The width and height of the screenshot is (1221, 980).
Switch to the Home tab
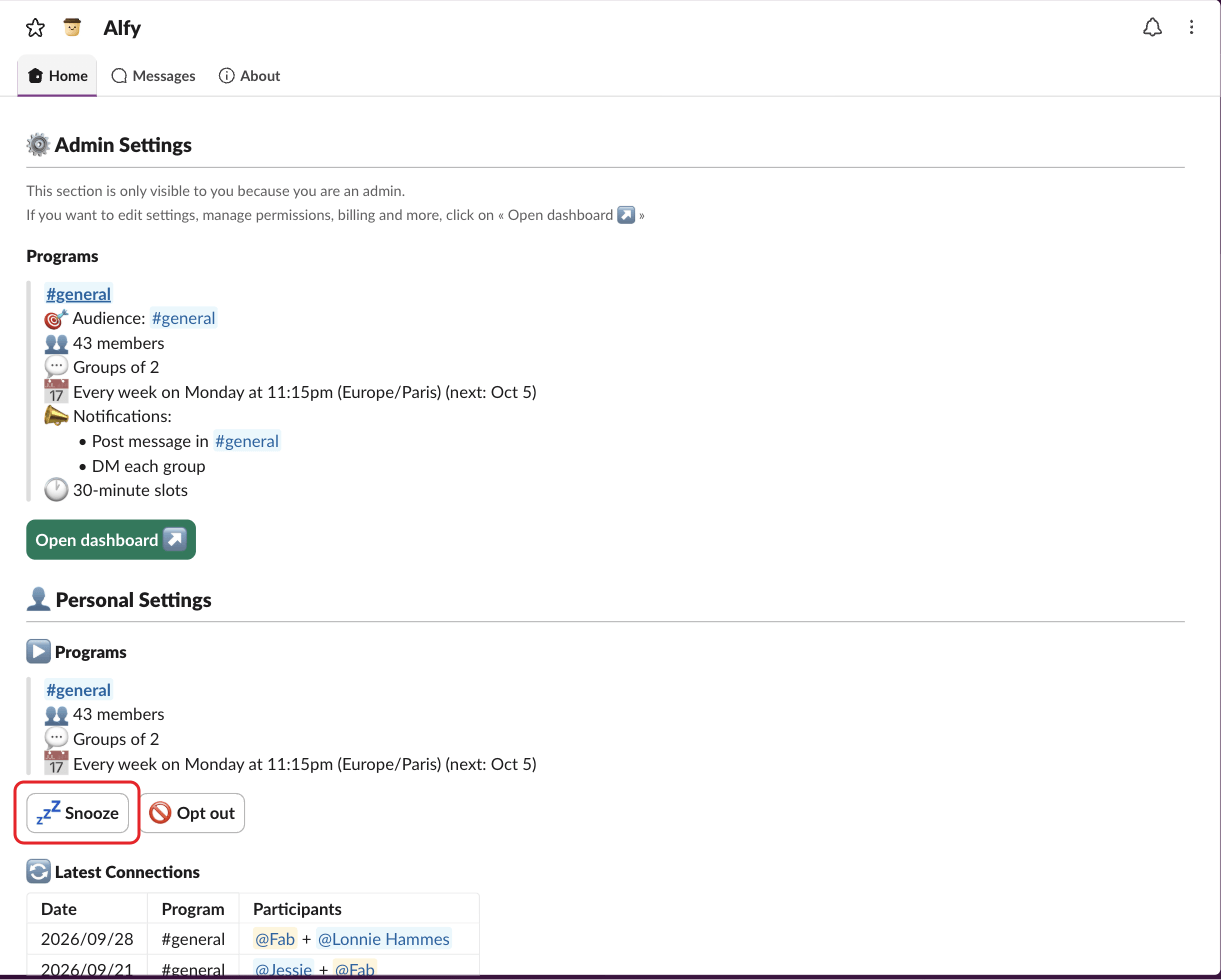[x=58, y=76]
